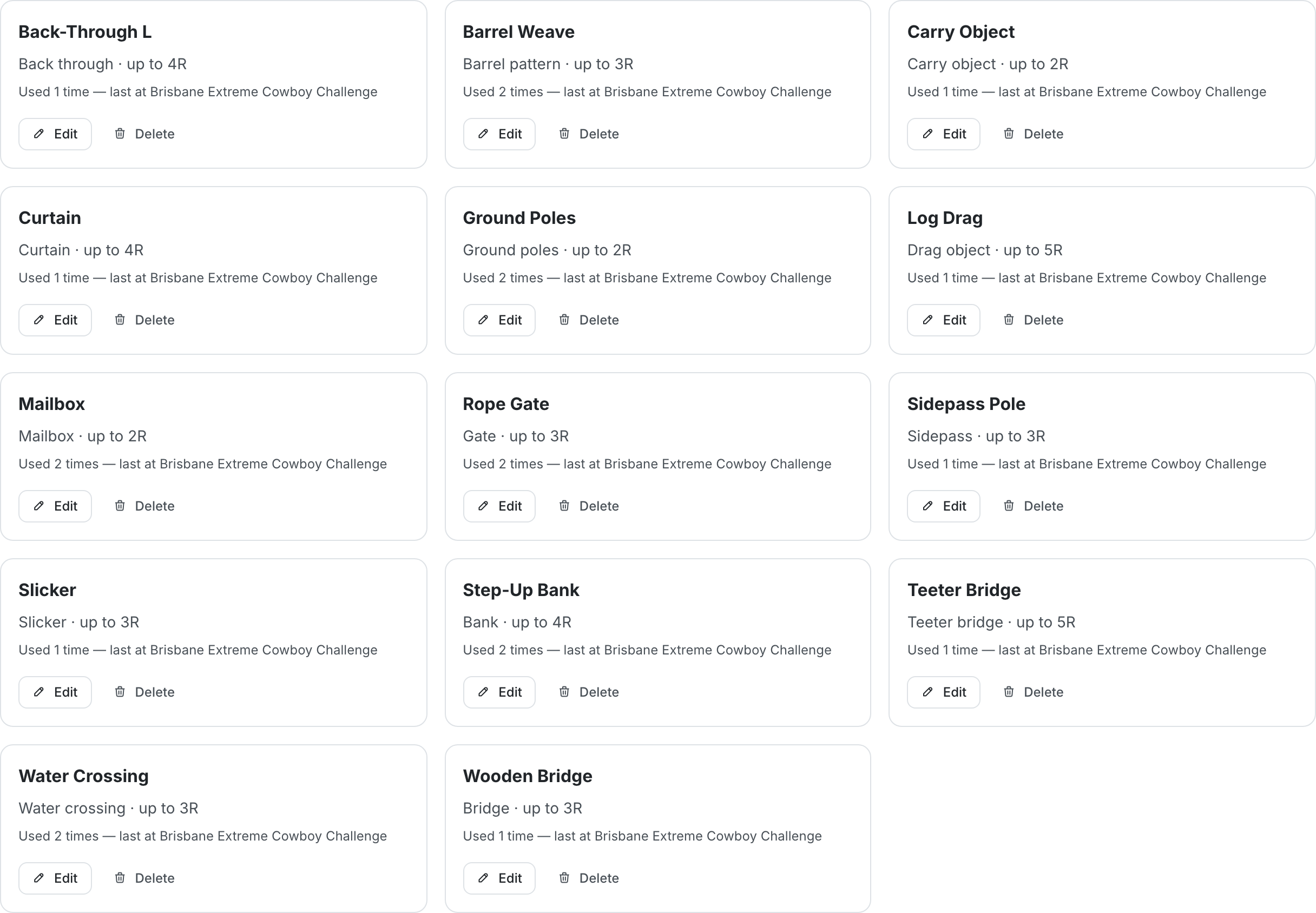Click the pencil icon on Rope Gate card
The image size is (1316, 913).
(x=483, y=506)
